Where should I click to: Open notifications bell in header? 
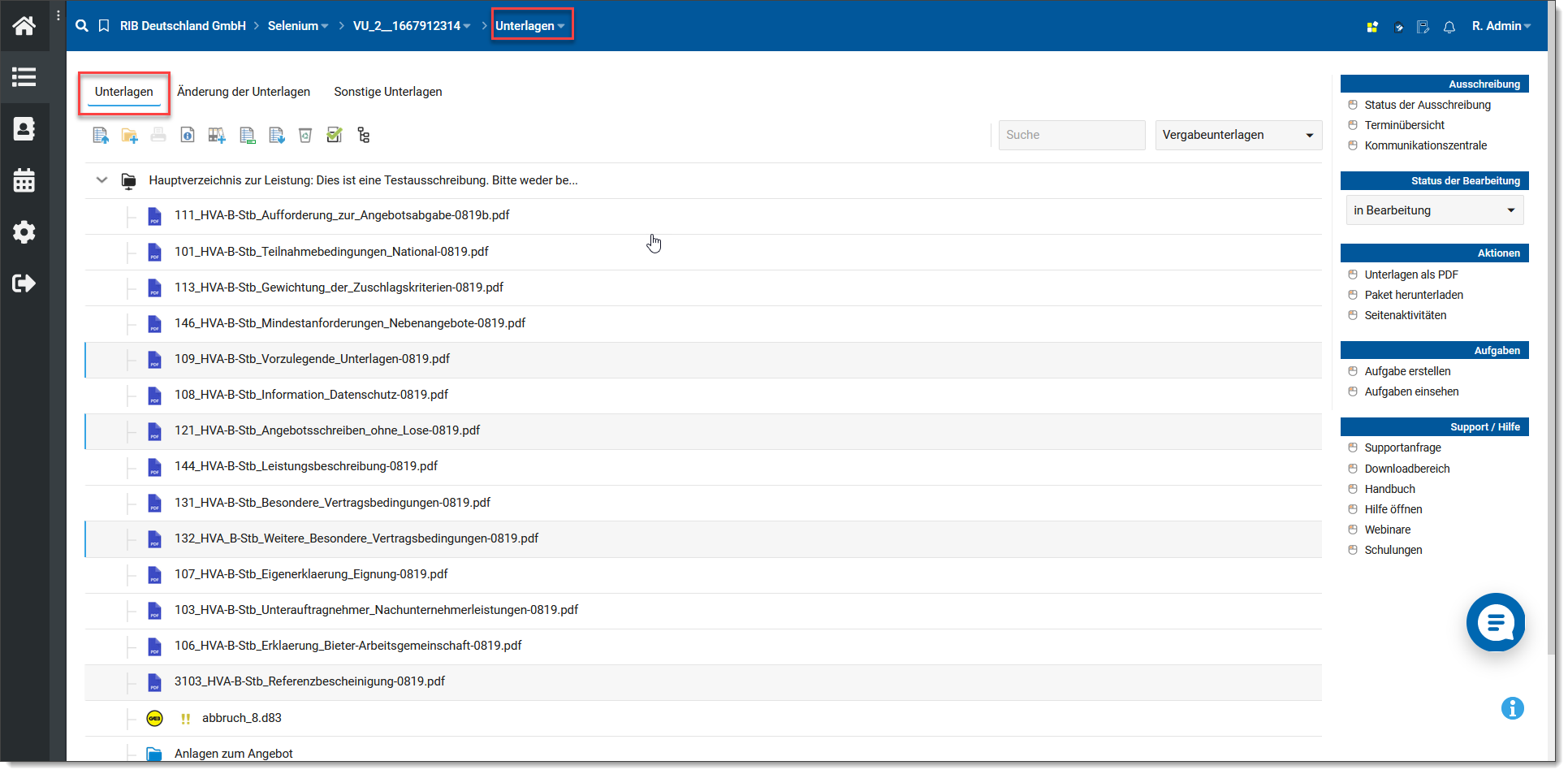(x=1449, y=27)
